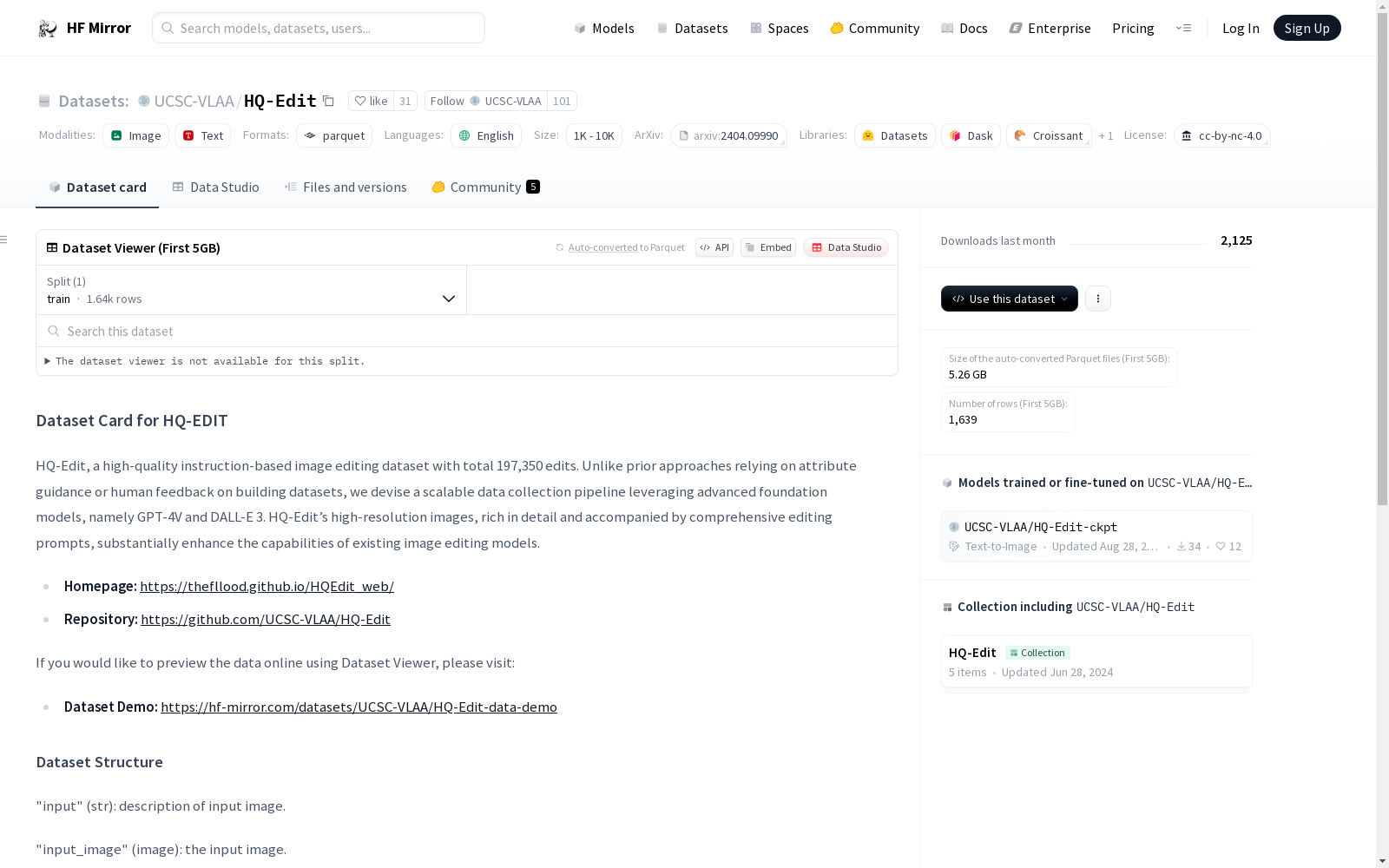This screenshot has height=868, width=1389.
Task: Click the parquet size value 5.26 GB
Action: click(968, 375)
